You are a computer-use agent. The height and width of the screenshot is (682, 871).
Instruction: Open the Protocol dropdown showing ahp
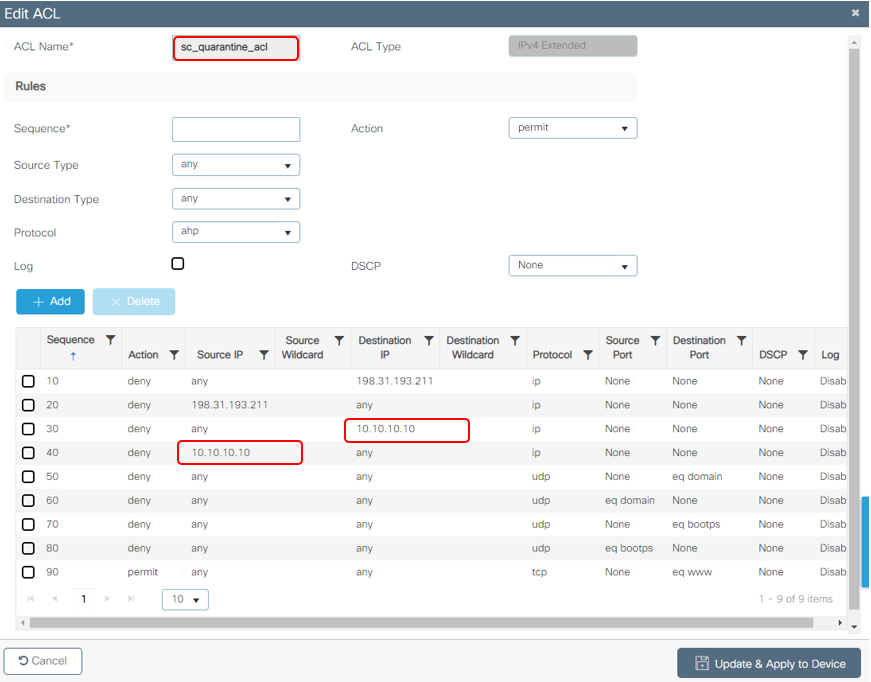tap(236, 232)
